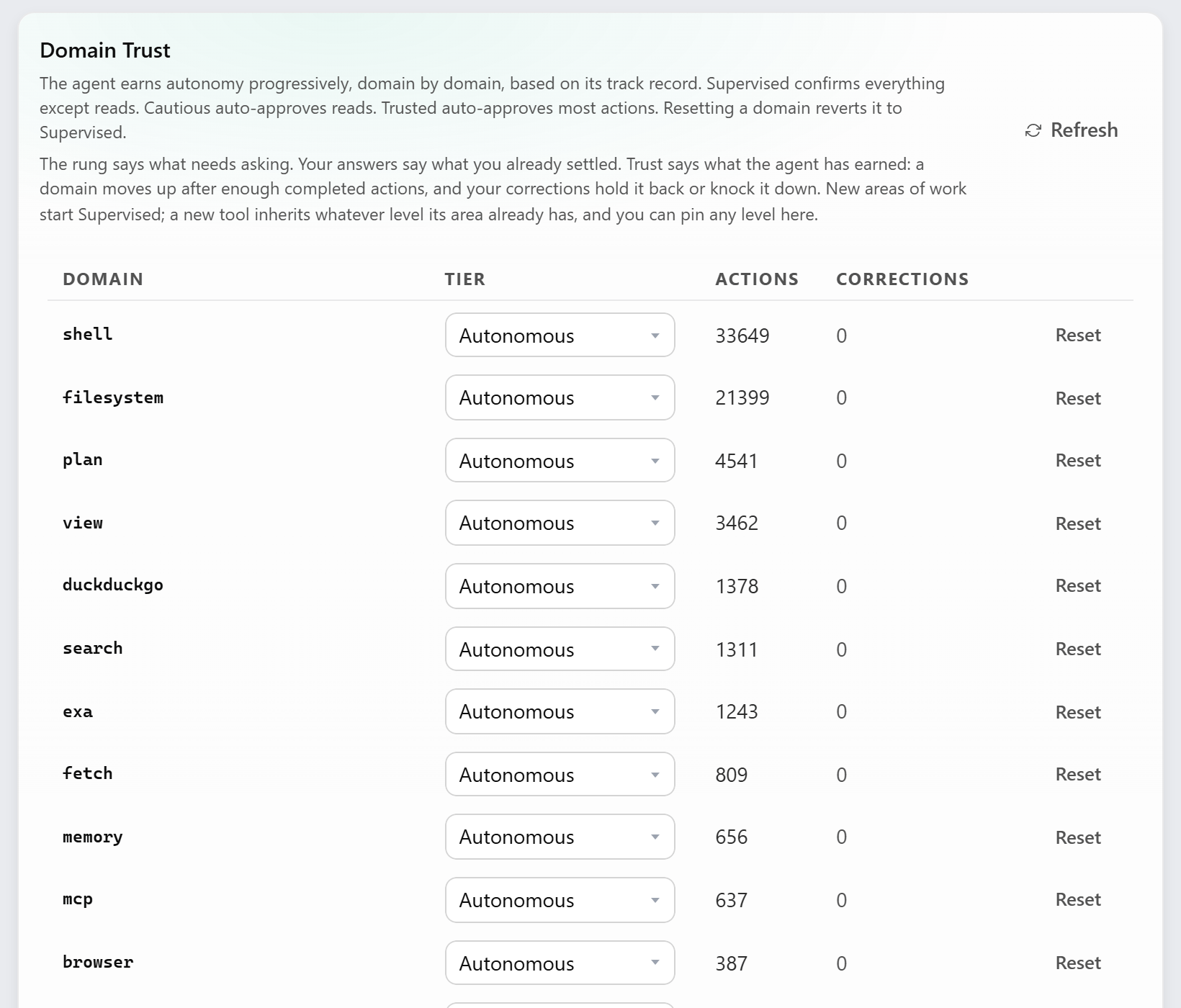Open the plan tier dropdown
Screen dimensions: 1181x1008
click(x=560, y=460)
